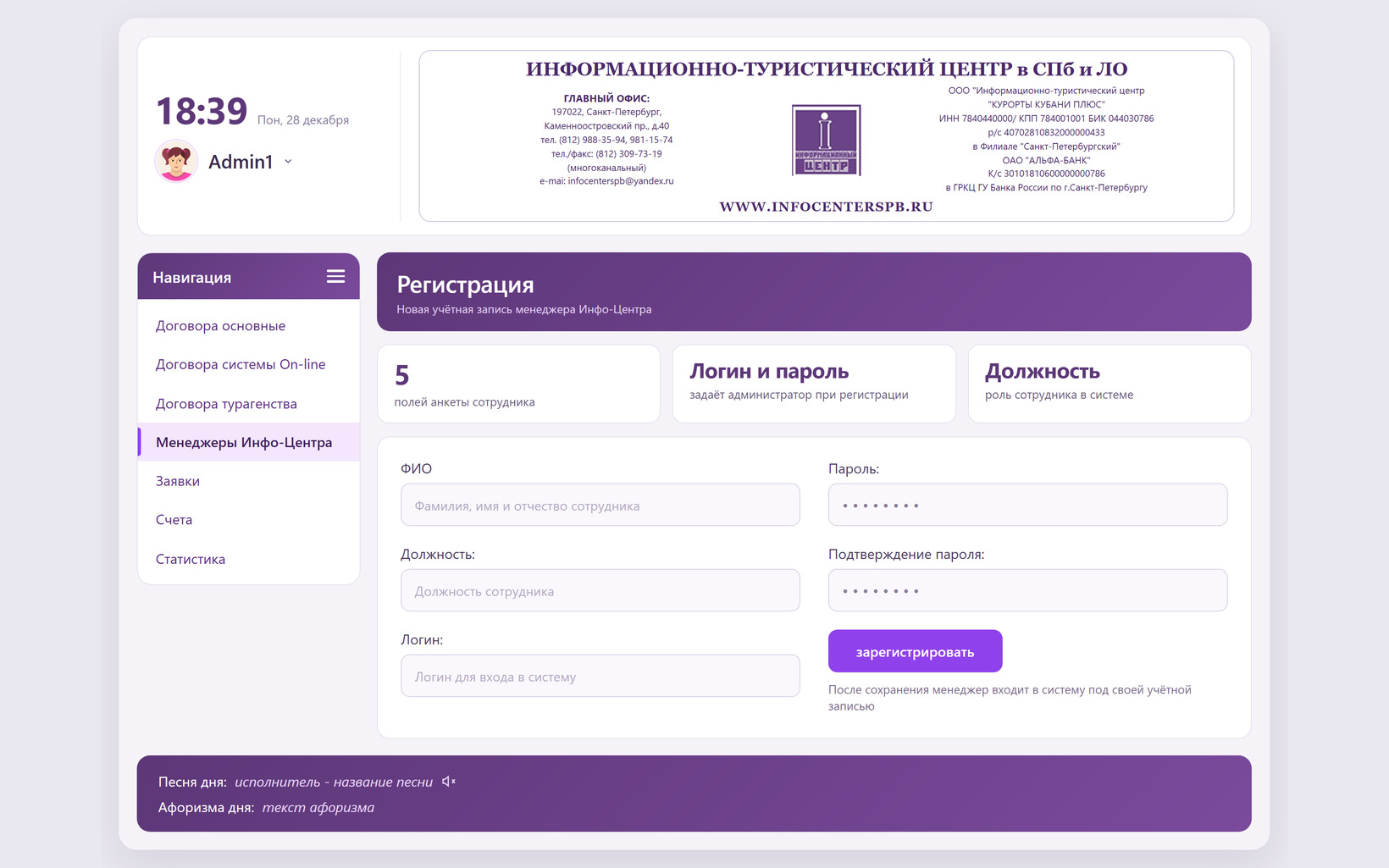Click the Логин и пароль card
The height and width of the screenshot is (868, 1389).
[x=814, y=384]
